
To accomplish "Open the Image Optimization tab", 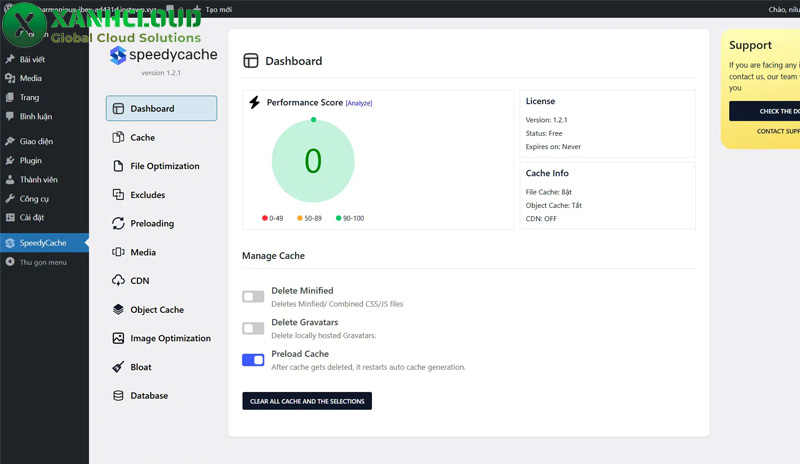I will pos(161,338).
